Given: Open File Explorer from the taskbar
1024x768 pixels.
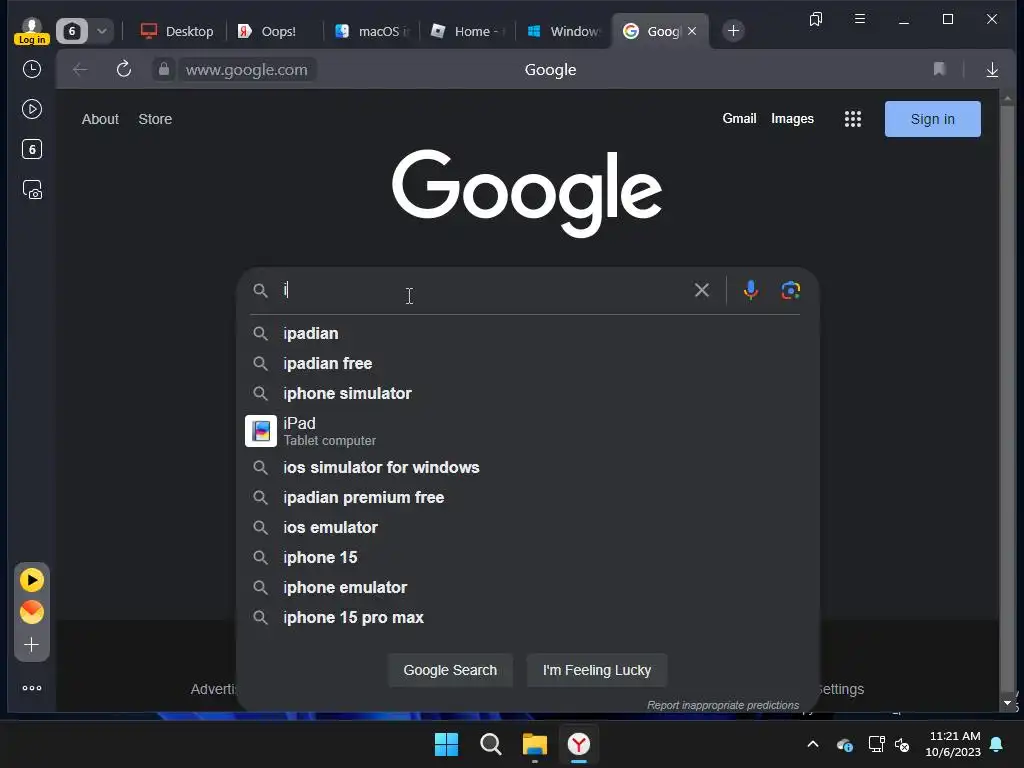Looking at the screenshot, I should (534, 744).
